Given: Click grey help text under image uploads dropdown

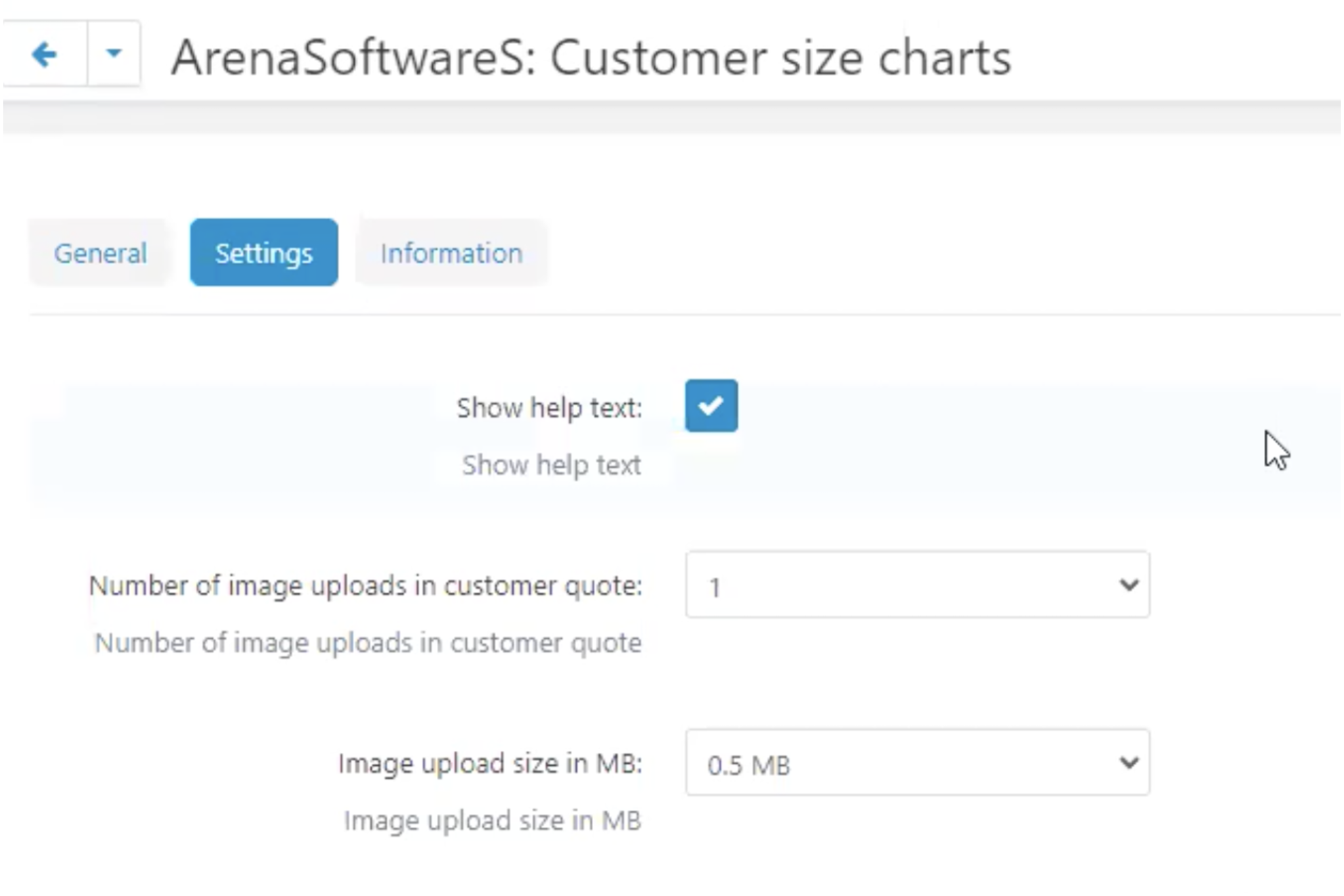Looking at the screenshot, I should tap(368, 643).
